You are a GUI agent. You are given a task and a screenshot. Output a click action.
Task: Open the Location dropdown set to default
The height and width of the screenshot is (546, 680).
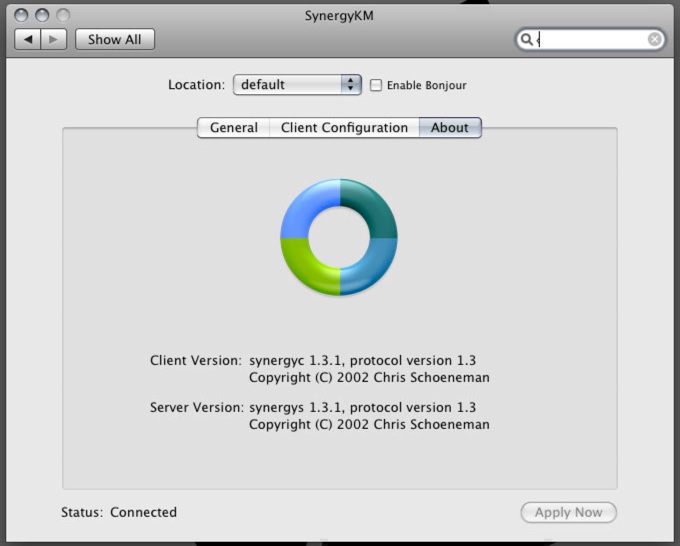pos(297,85)
